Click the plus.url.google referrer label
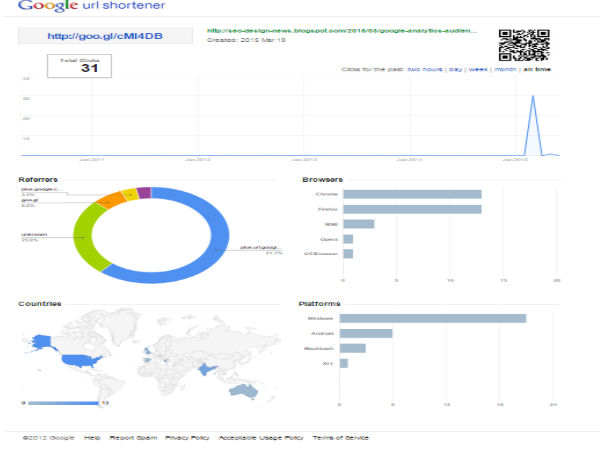 coord(258,247)
